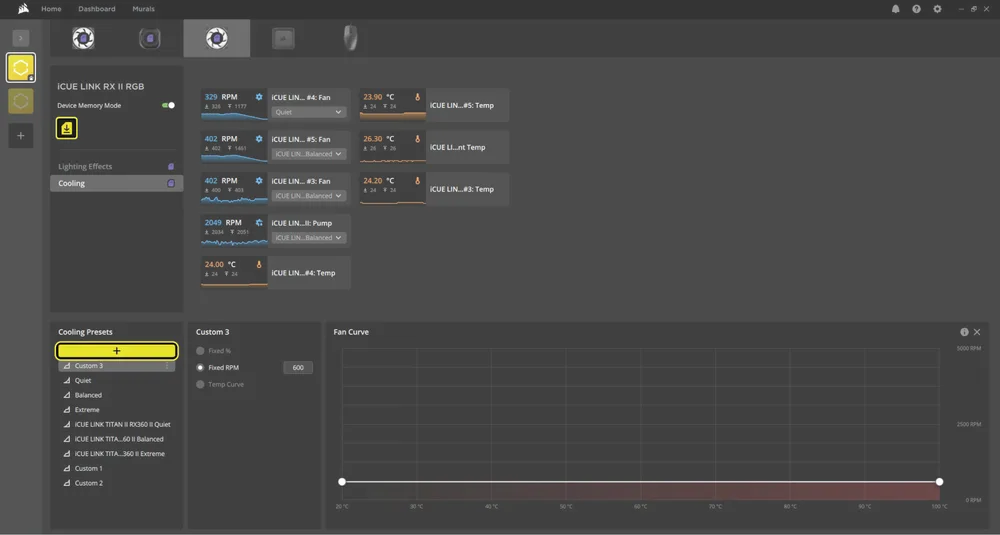Select the iCUE LINK TITA...60 II Balanced preset
Viewport: 1000px width, 535px height.
pyautogui.click(x=117, y=439)
